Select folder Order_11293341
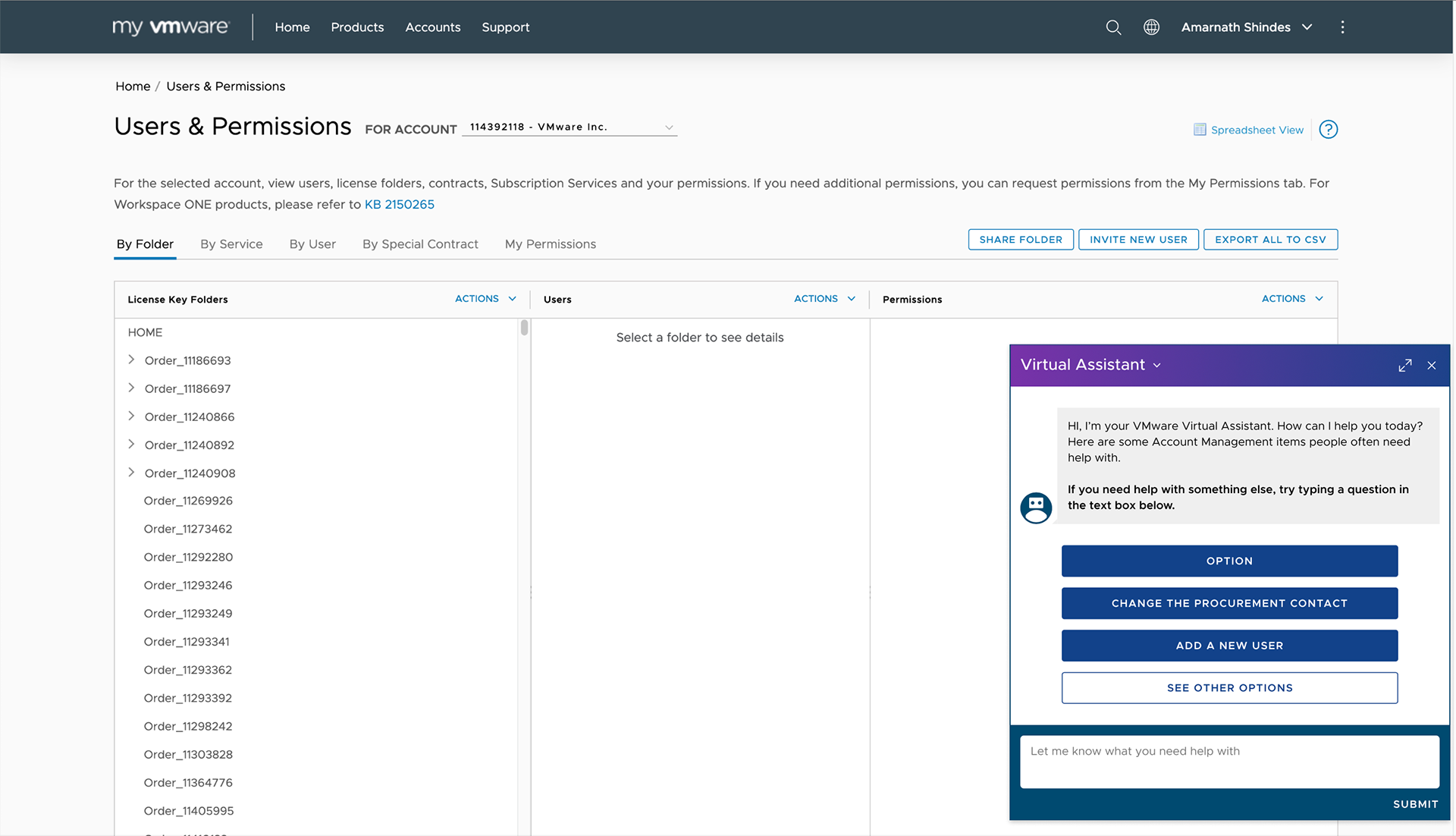 [x=187, y=642]
